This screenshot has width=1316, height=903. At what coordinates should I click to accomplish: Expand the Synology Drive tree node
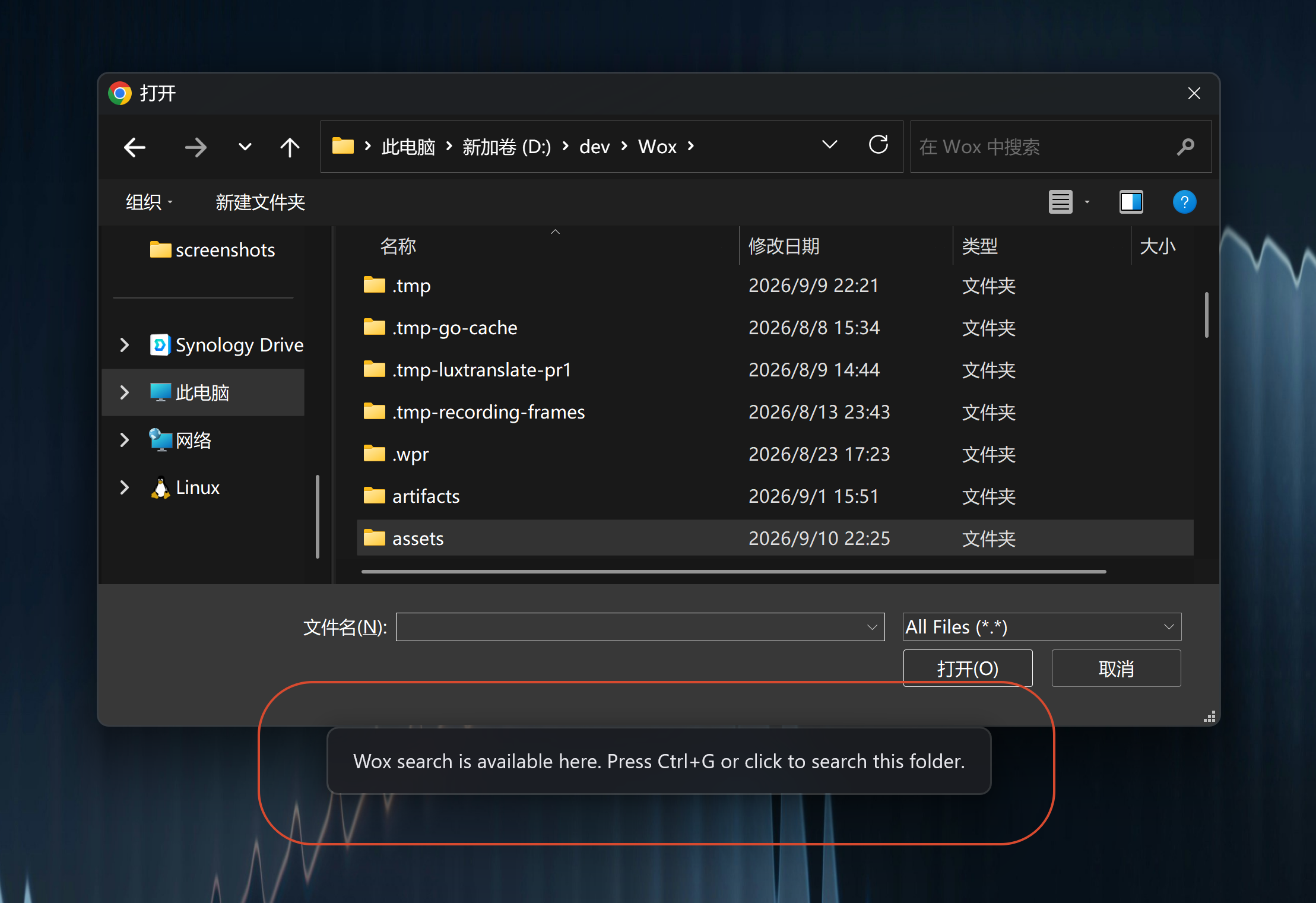(124, 345)
